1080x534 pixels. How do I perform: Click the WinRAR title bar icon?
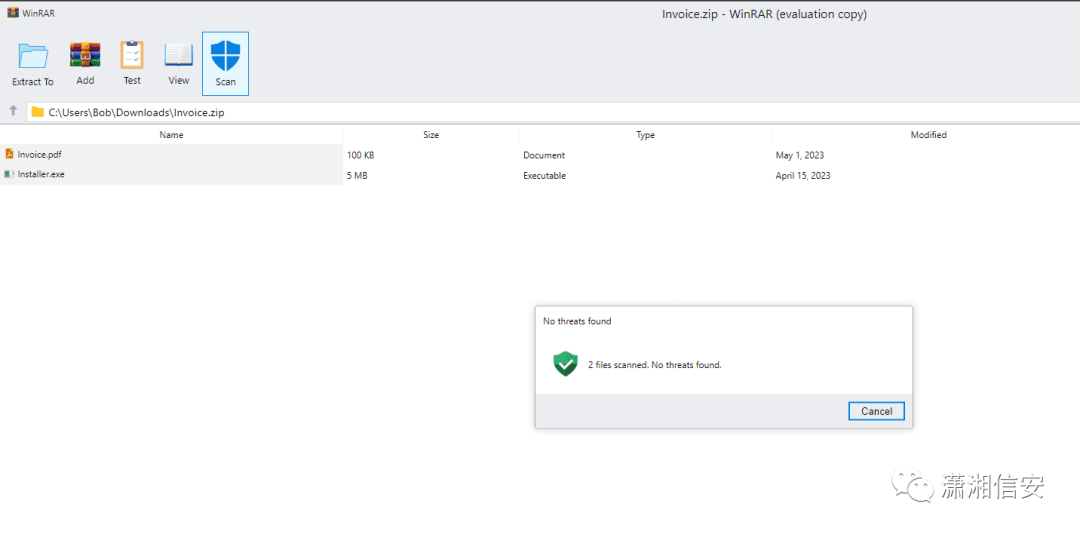pos(12,12)
